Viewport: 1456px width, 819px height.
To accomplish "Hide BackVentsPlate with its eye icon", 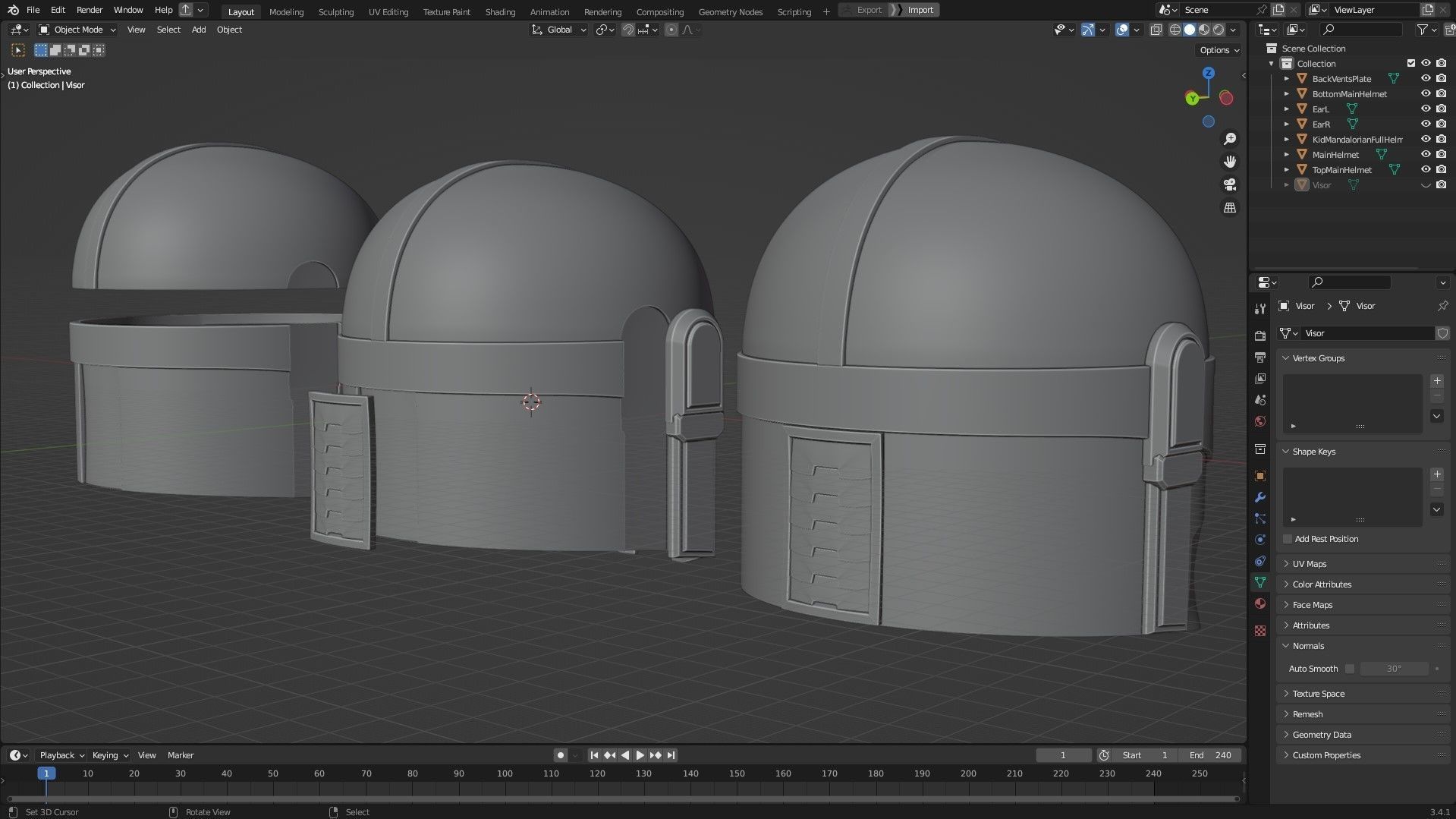I will tap(1426, 78).
